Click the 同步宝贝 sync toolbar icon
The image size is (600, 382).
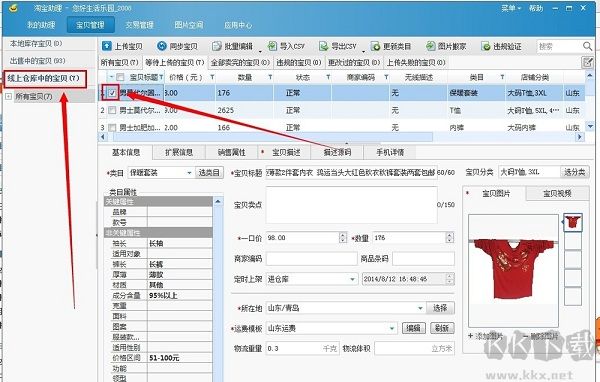click(162, 46)
